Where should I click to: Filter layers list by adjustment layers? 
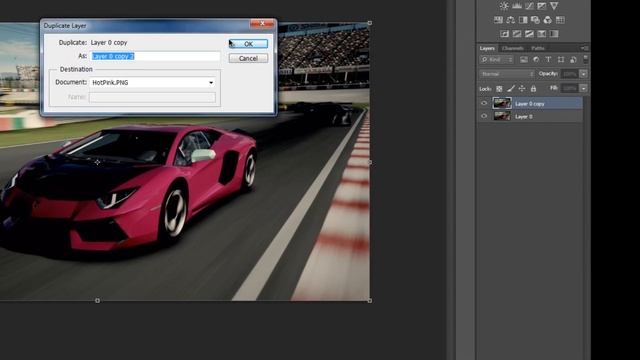tap(536, 60)
